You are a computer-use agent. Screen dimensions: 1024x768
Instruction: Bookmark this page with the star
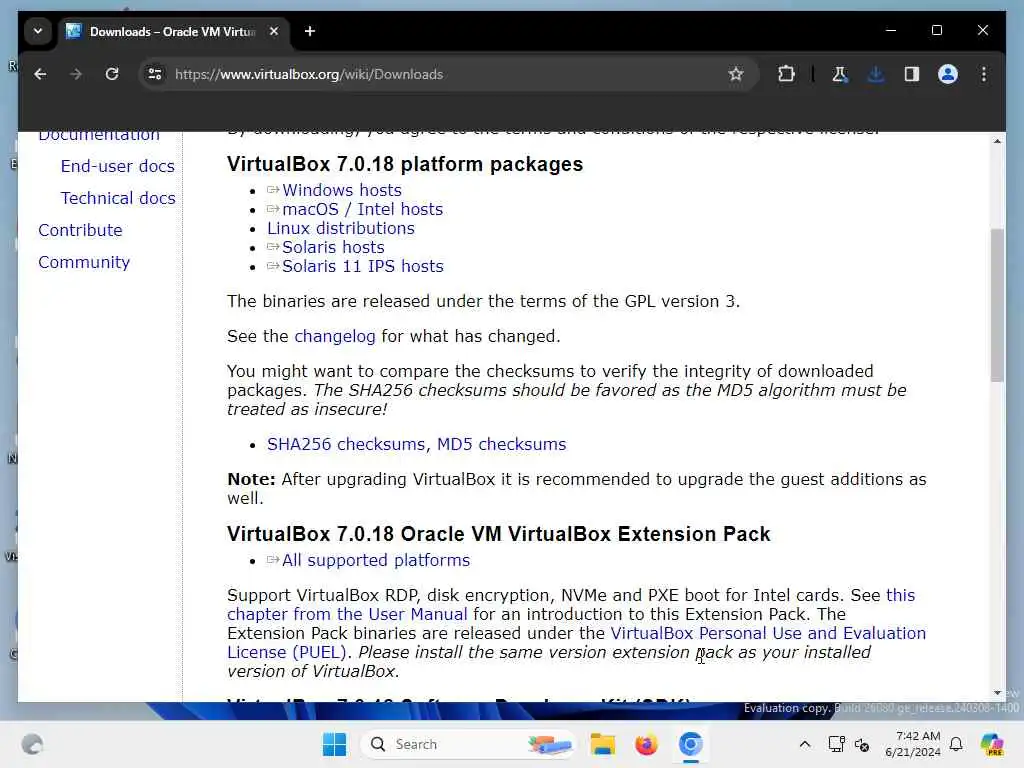tap(736, 74)
